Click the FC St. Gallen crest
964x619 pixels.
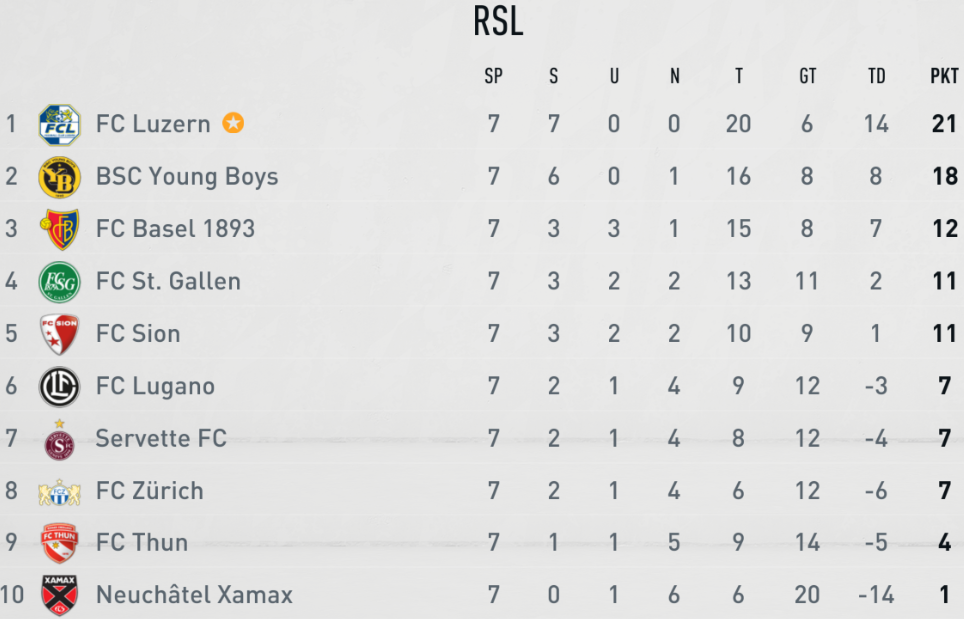59,282
